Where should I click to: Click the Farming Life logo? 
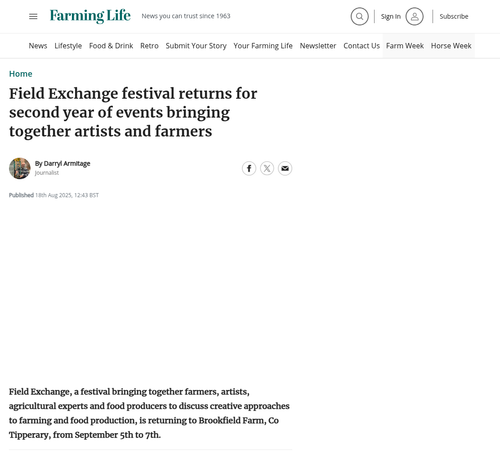click(x=90, y=16)
